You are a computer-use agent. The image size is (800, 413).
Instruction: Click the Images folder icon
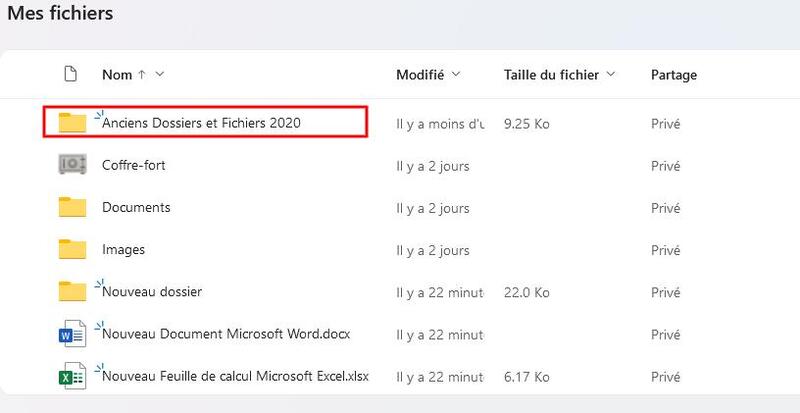tap(72, 249)
